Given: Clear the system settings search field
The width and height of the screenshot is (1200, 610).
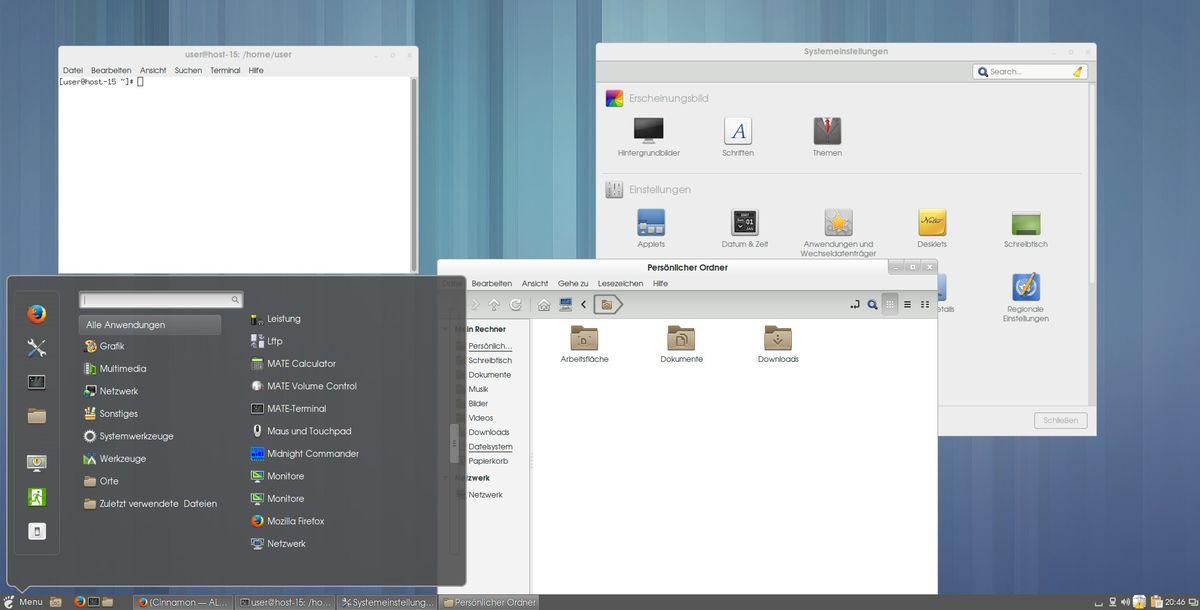Looking at the screenshot, I should pos(1077,72).
